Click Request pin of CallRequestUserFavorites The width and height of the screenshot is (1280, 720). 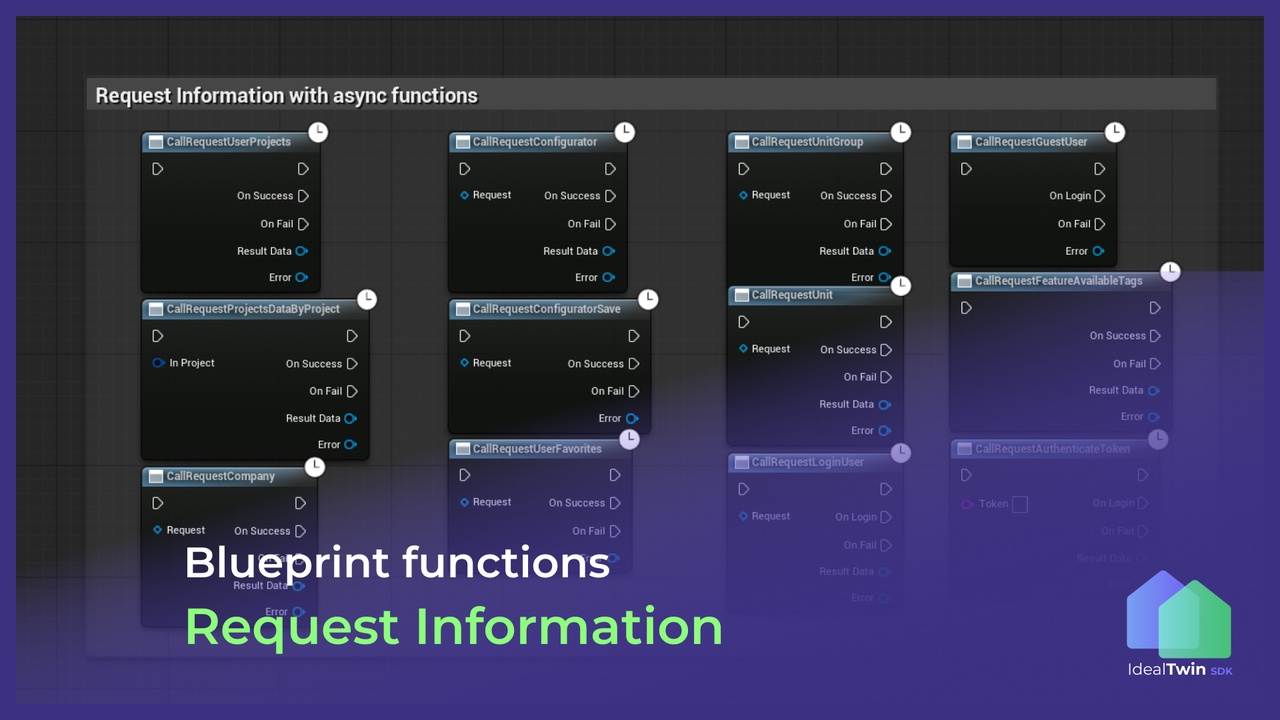pos(464,502)
